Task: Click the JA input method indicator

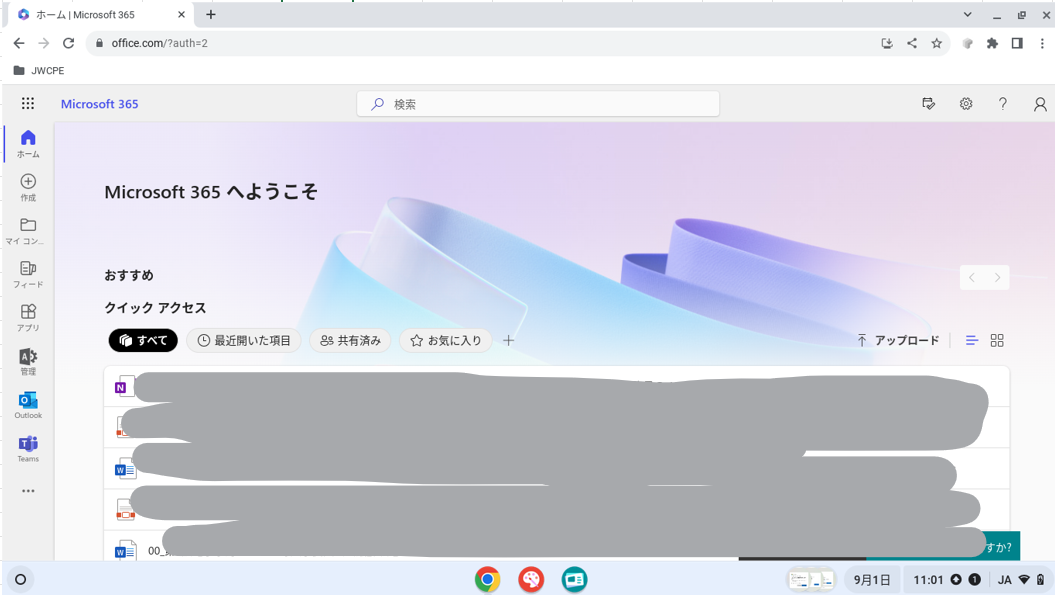Action: (x=1005, y=580)
